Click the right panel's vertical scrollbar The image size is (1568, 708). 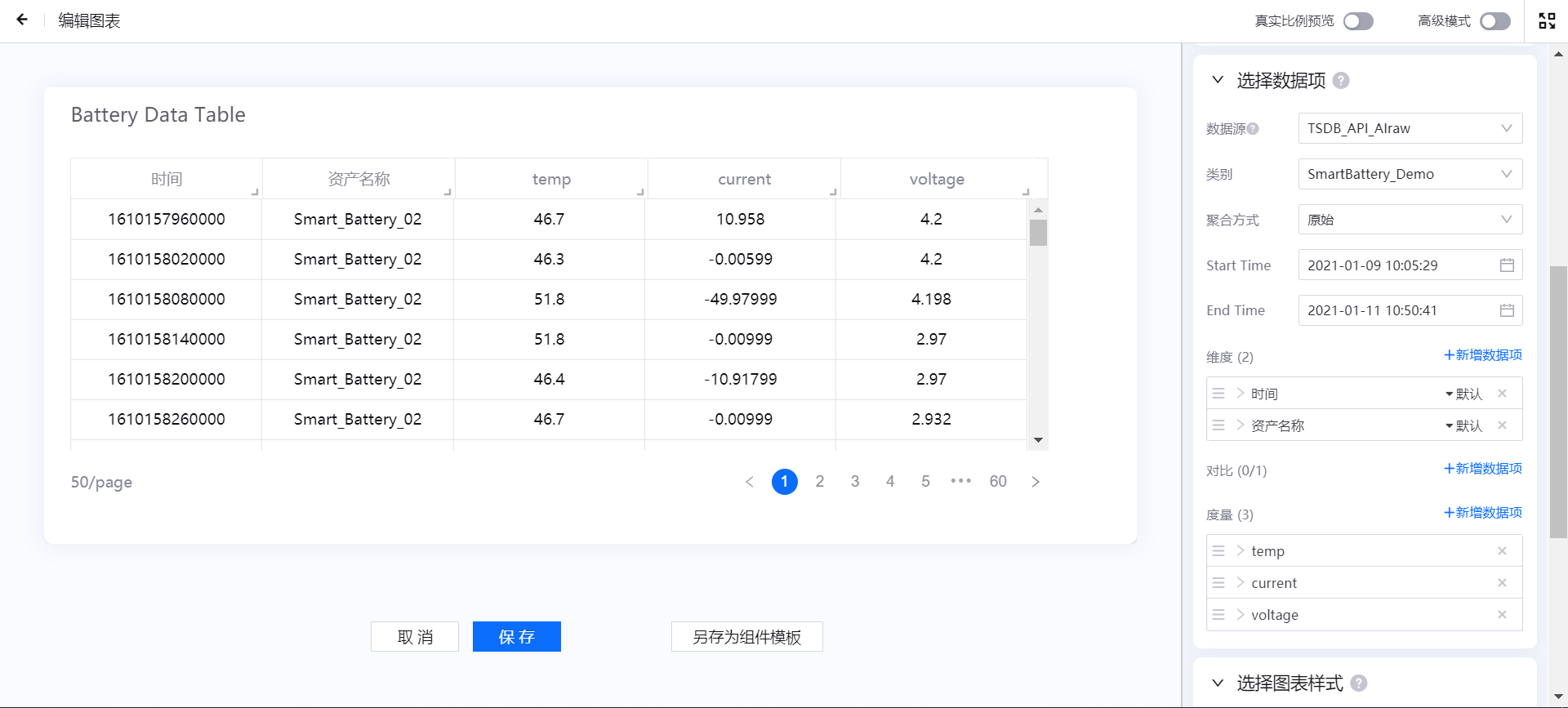pos(1558,402)
